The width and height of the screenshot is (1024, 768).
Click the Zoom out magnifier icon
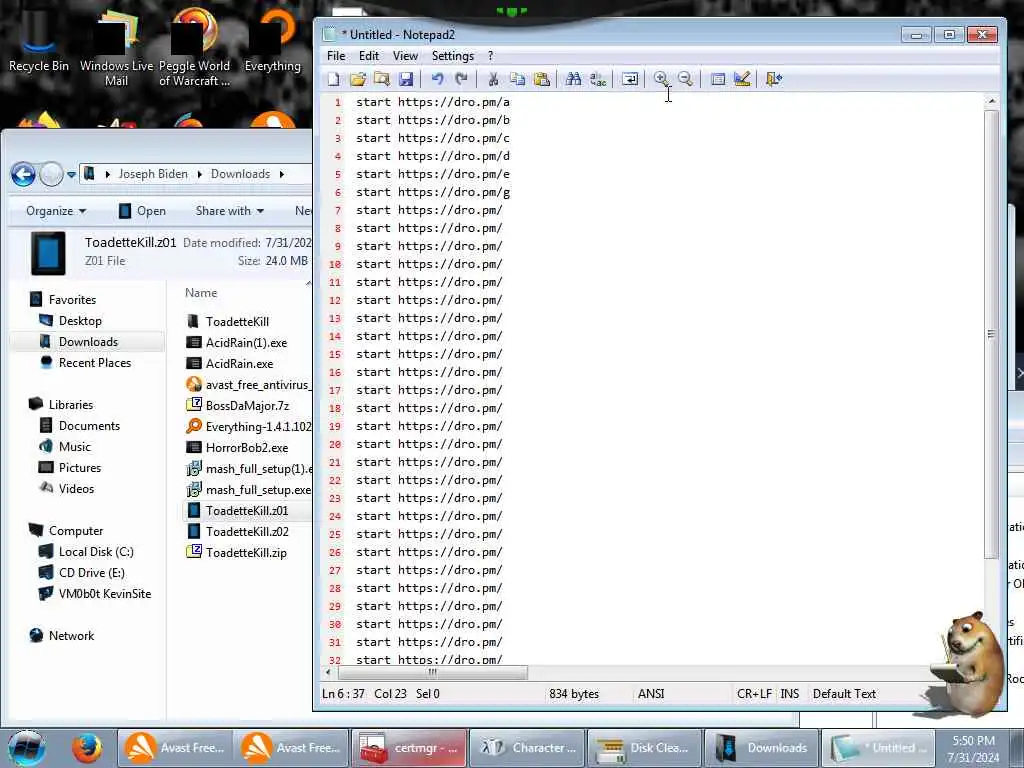(685, 79)
